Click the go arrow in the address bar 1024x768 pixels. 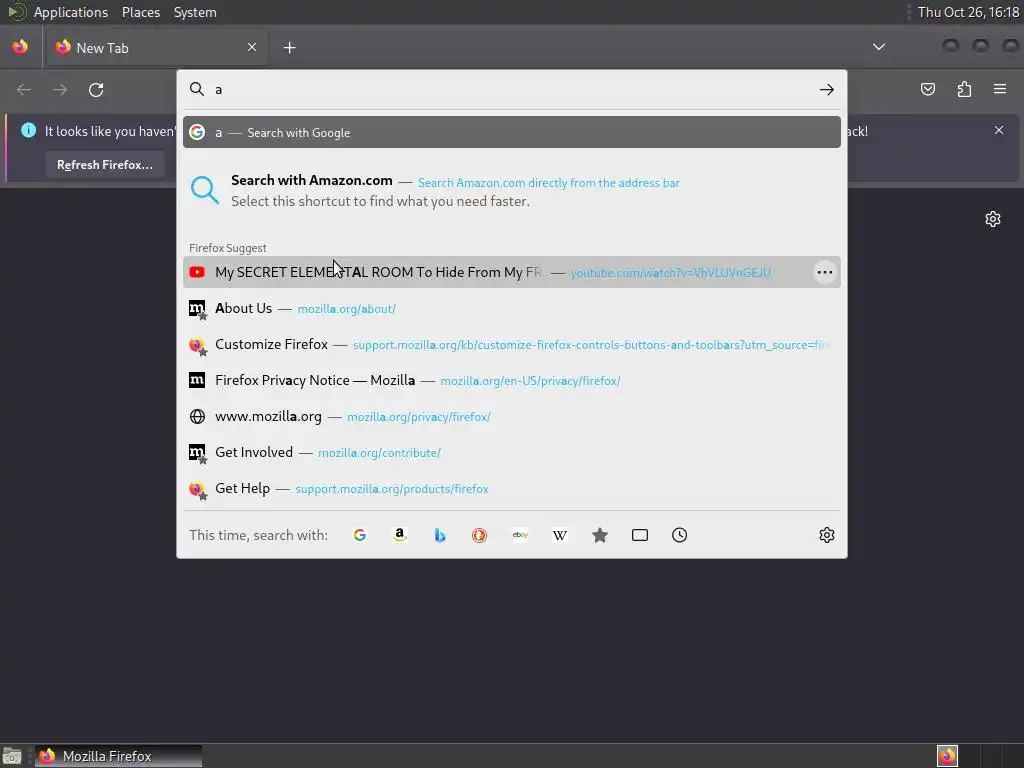(827, 89)
